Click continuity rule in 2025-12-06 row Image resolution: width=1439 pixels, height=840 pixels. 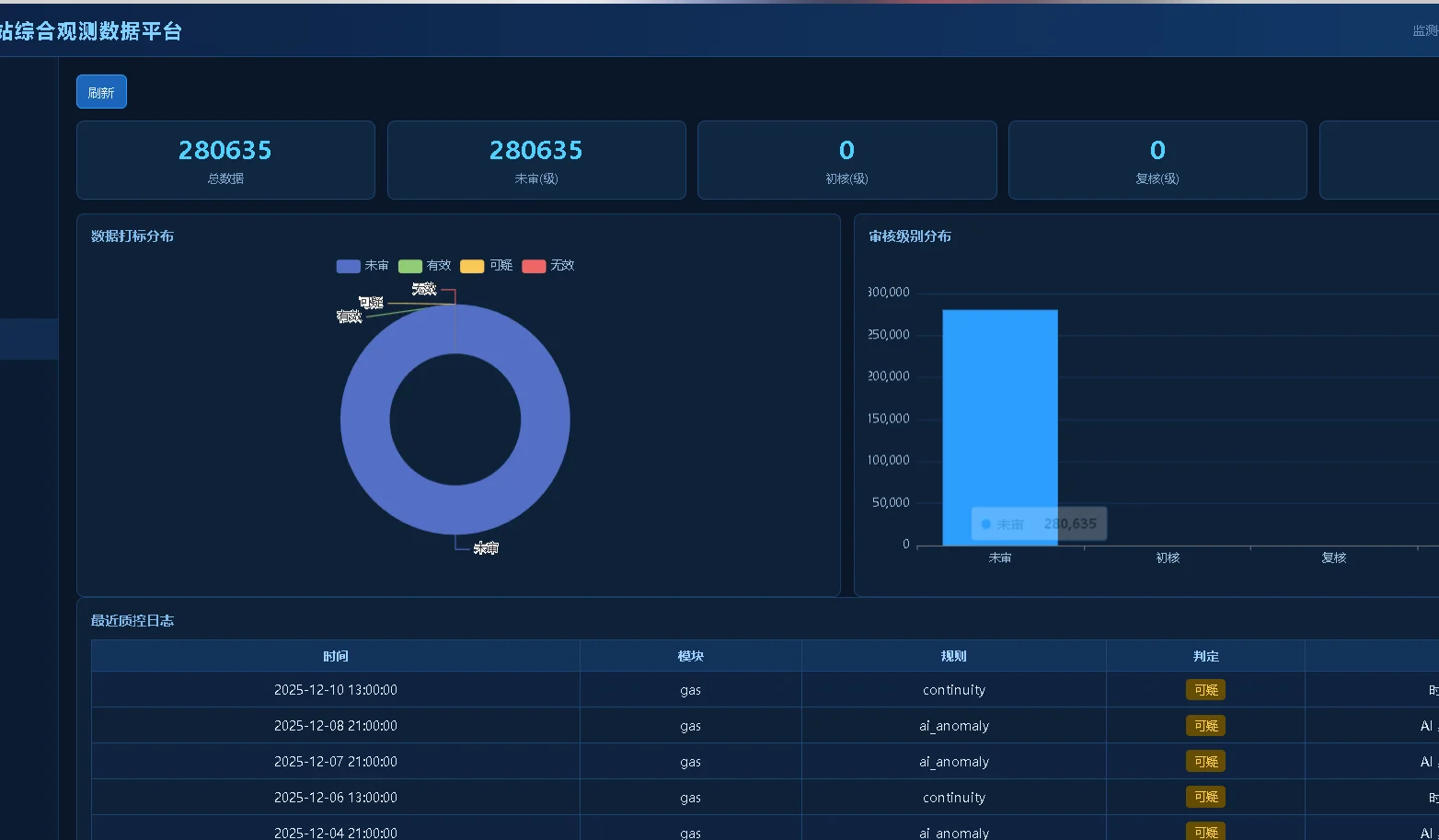tap(954, 798)
